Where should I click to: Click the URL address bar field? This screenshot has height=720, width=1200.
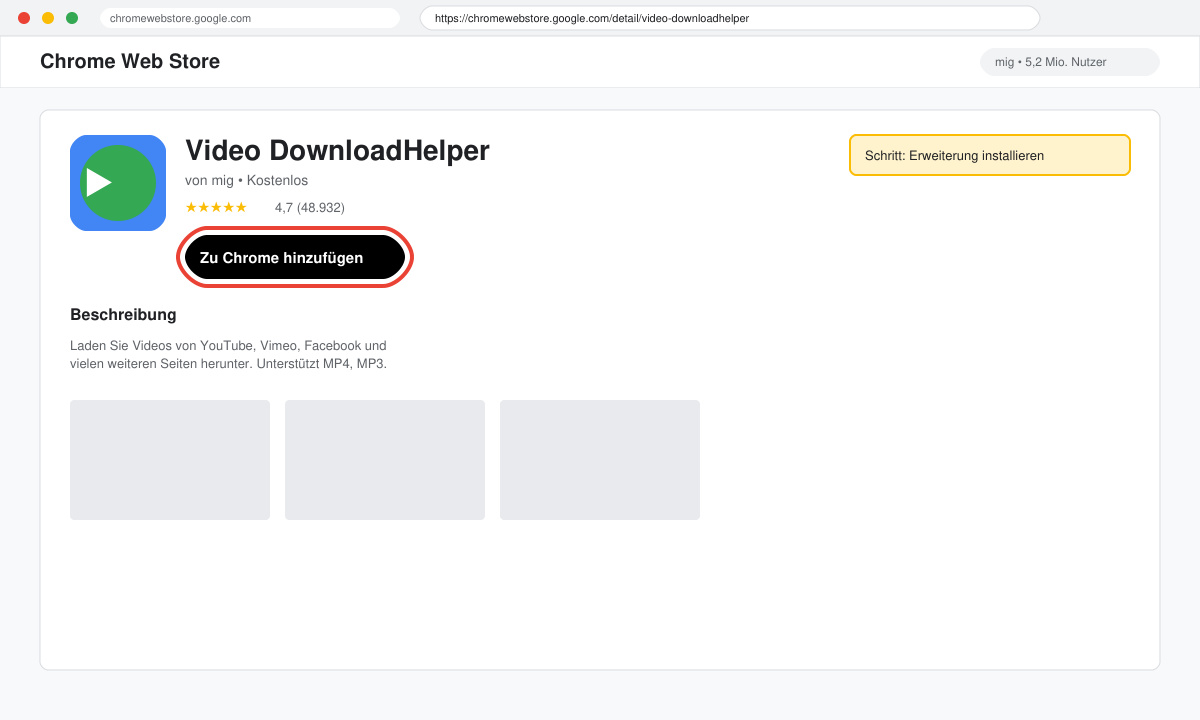click(x=730, y=18)
